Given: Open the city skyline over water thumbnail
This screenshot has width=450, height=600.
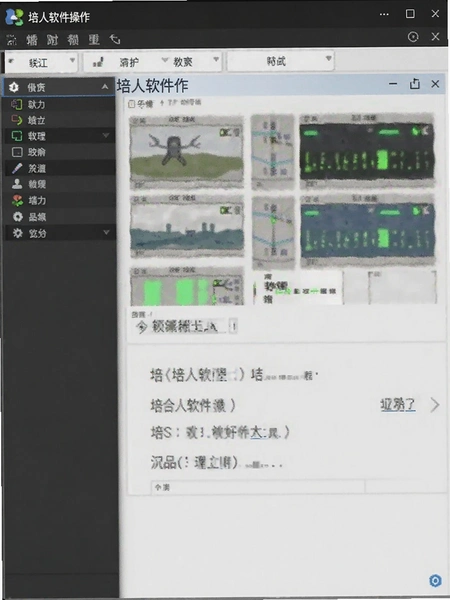Looking at the screenshot, I should [x=187, y=227].
